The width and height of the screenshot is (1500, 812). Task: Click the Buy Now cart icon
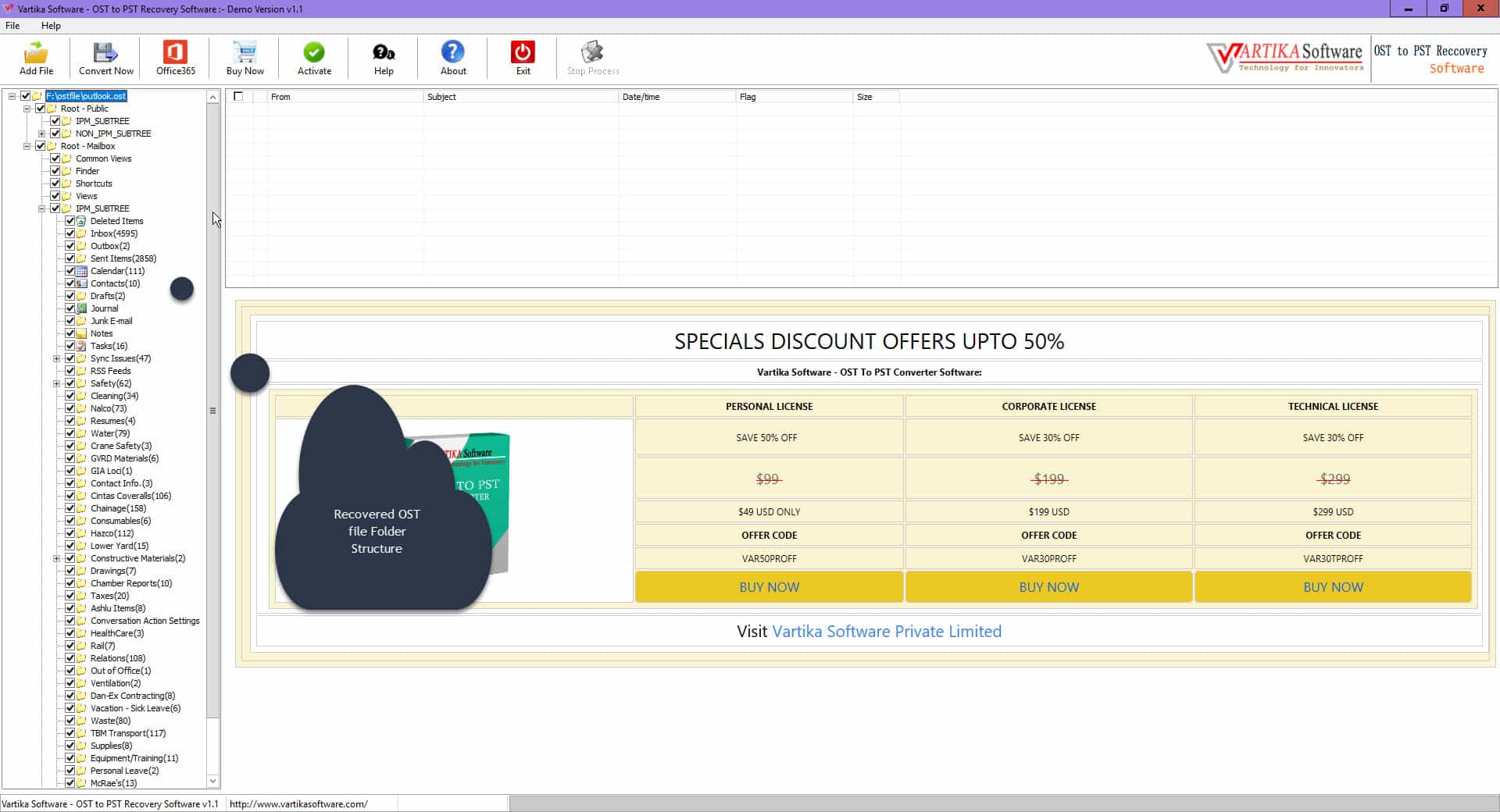[245, 52]
